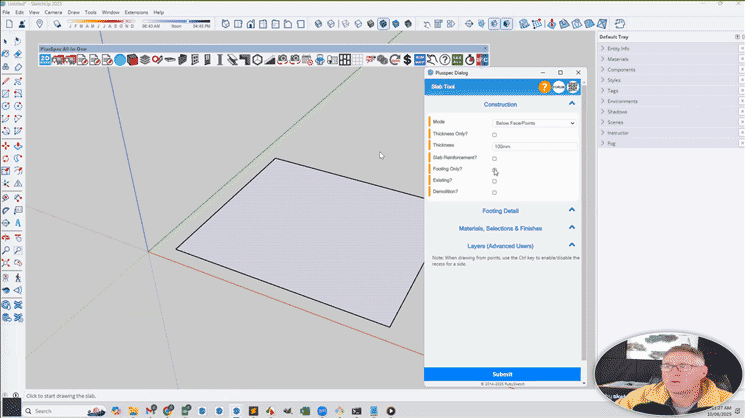745x418 pixels.
Task: Select the arrow Select tool
Action: 6,42
